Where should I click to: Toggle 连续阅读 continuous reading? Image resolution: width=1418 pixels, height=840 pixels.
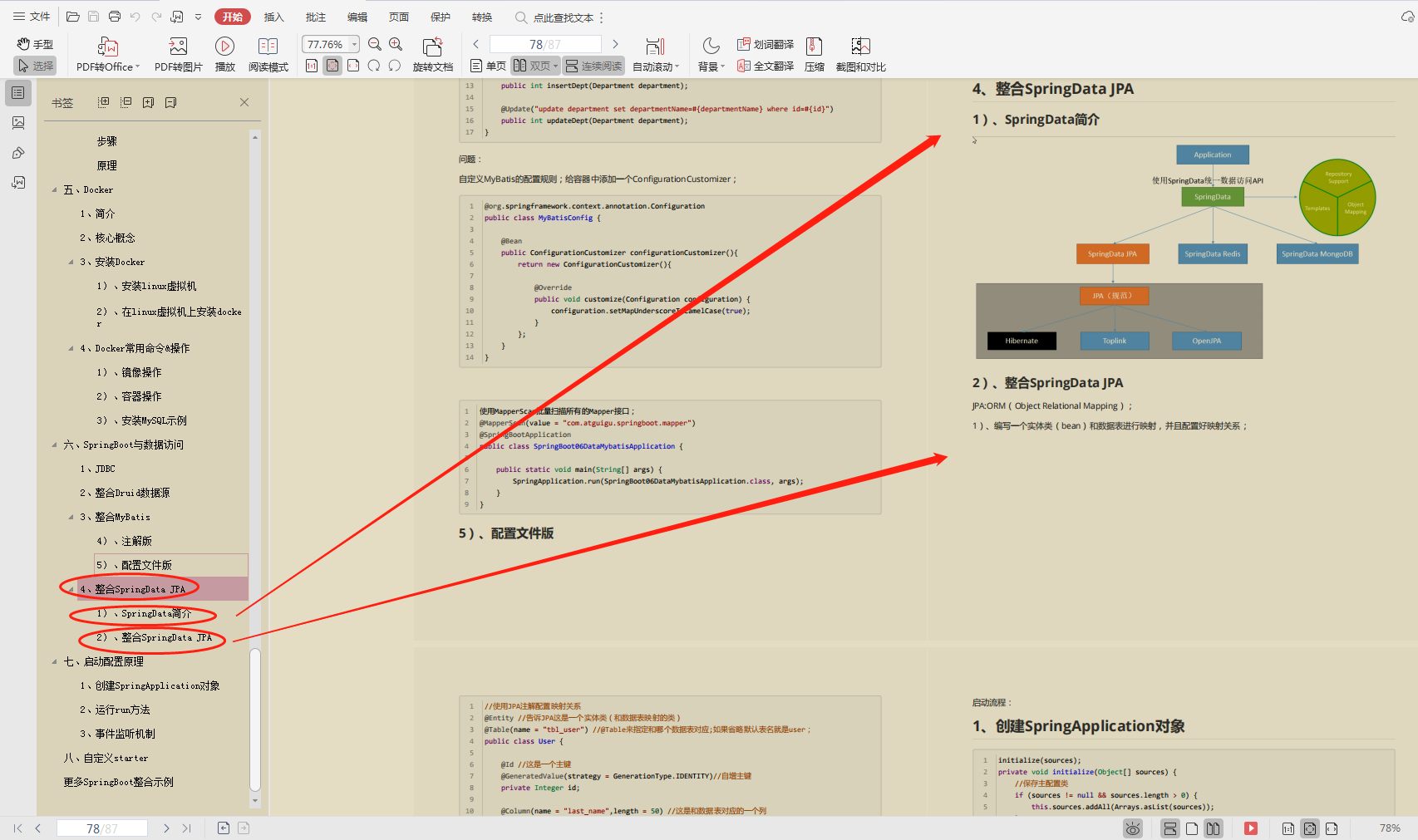pyautogui.click(x=593, y=66)
